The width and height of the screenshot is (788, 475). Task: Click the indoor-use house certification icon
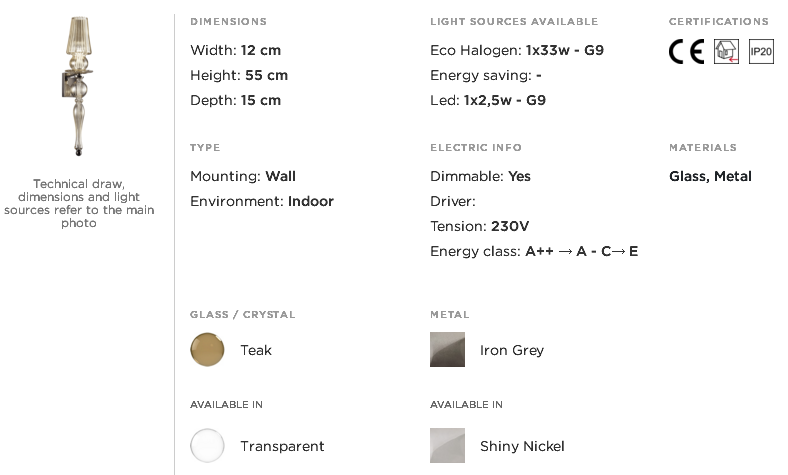click(726, 51)
